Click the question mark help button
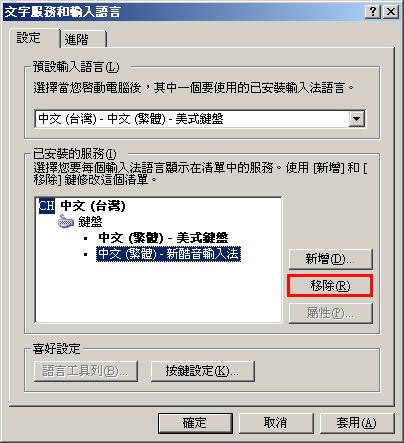 (x=373, y=12)
